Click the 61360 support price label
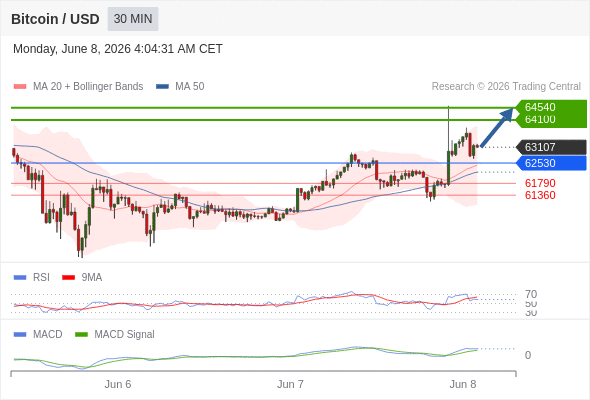The image size is (590, 400). 540,195
